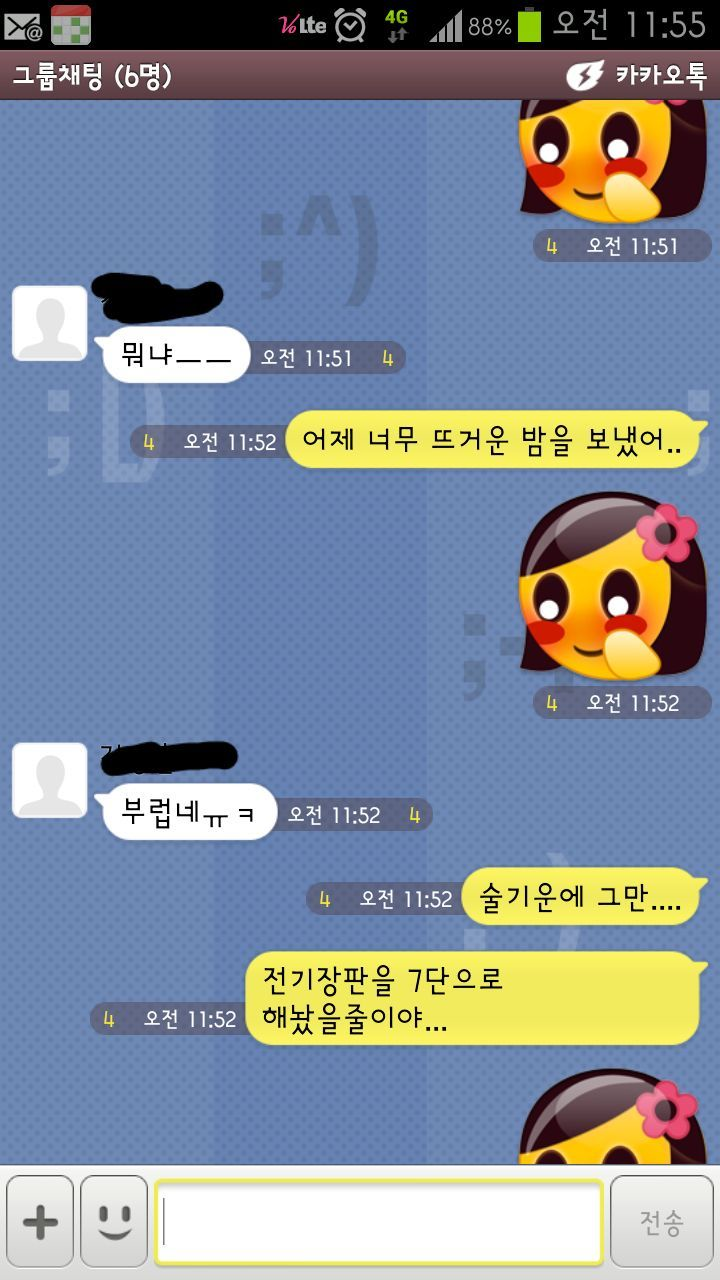Open the emoticon smiley picker

(114, 1222)
